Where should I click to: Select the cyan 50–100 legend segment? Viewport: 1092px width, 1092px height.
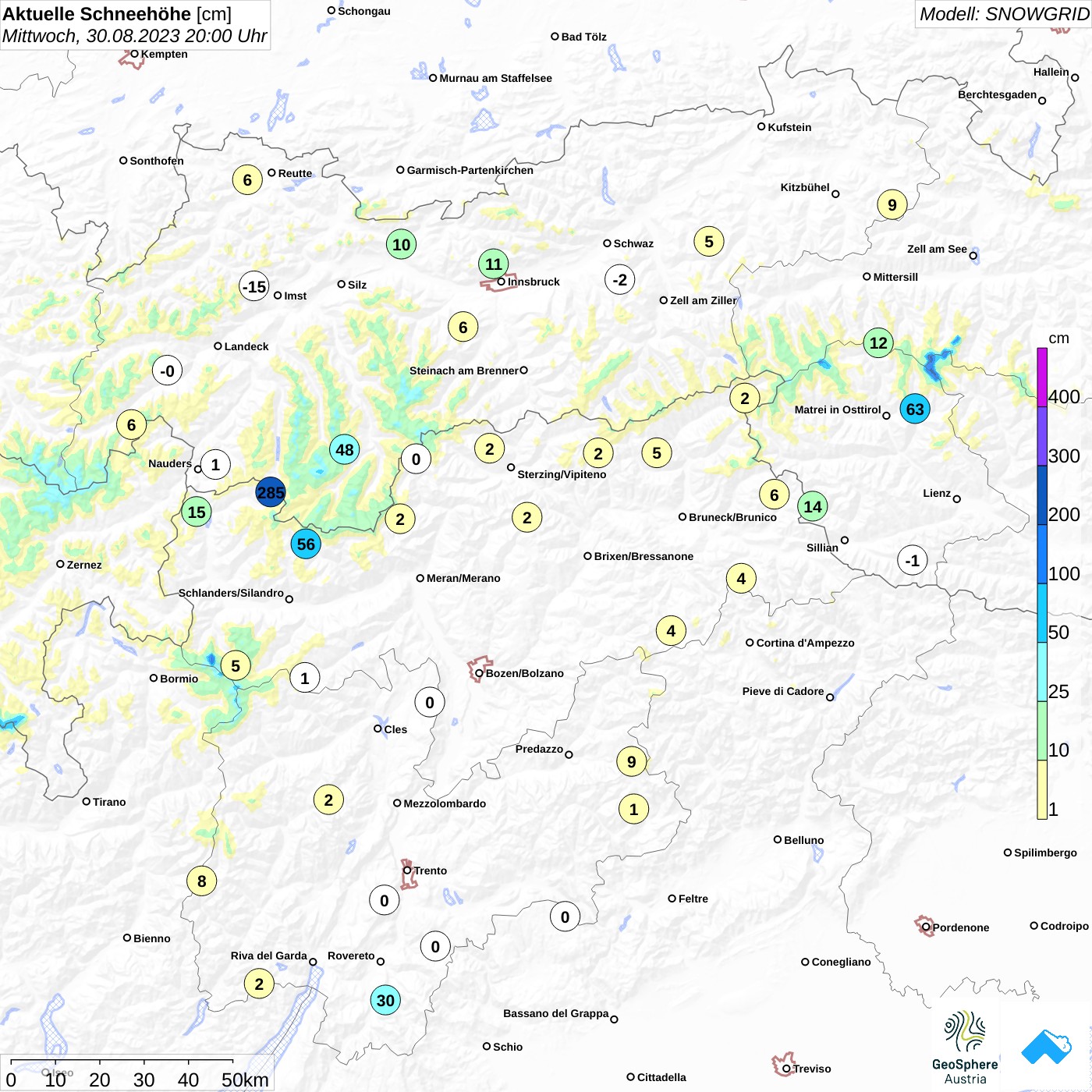tap(1042, 613)
